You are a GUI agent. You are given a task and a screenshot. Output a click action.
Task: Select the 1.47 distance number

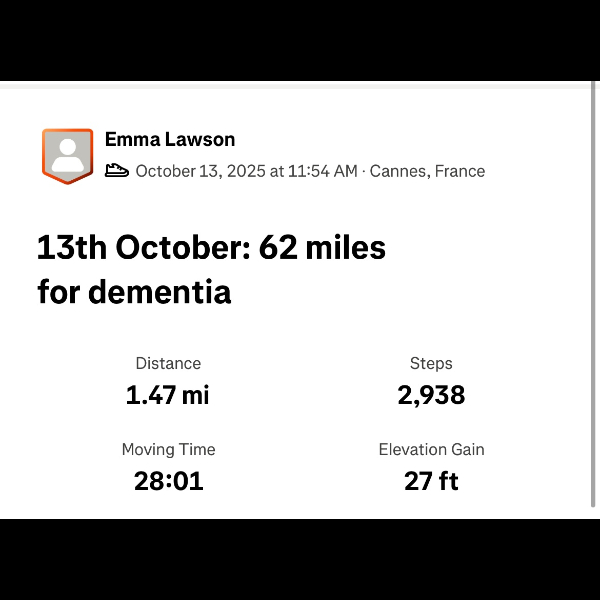coord(151,395)
